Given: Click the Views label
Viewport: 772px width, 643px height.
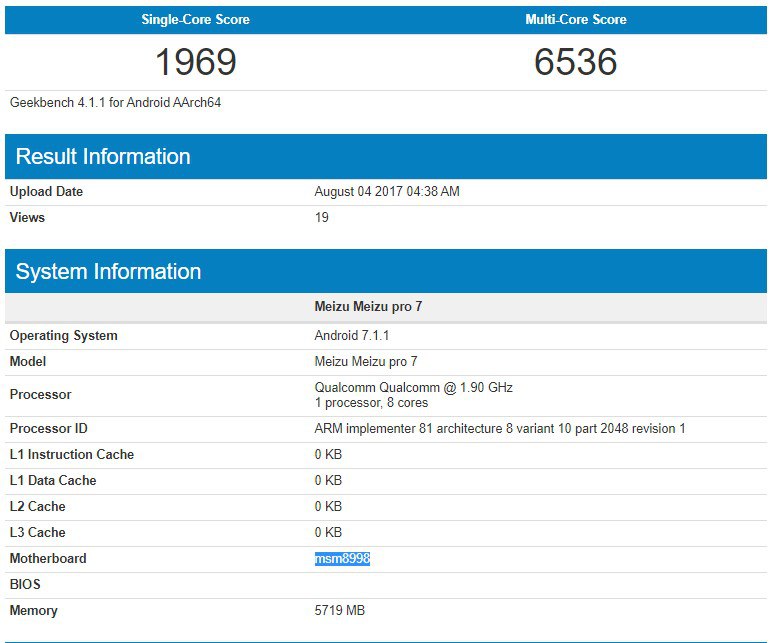Looking at the screenshot, I should [27, 218].
